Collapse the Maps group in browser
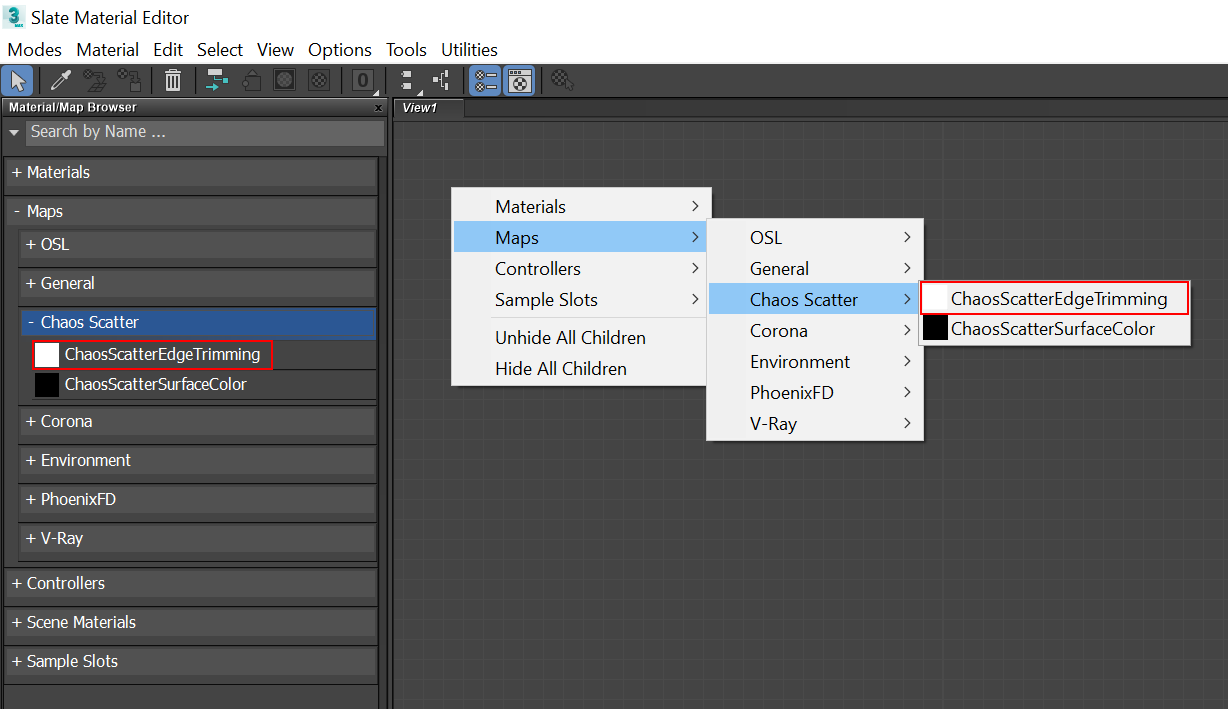 point(191,211)
